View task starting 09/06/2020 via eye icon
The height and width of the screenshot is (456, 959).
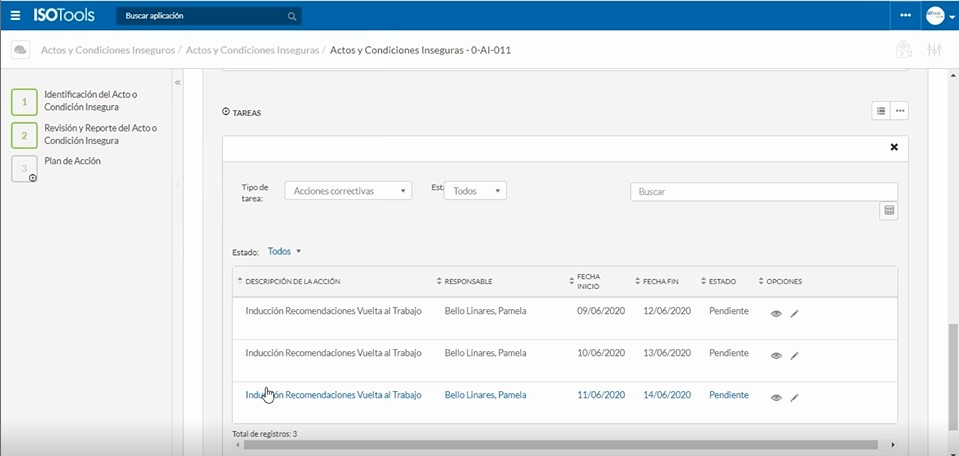[x=776, y=313]
